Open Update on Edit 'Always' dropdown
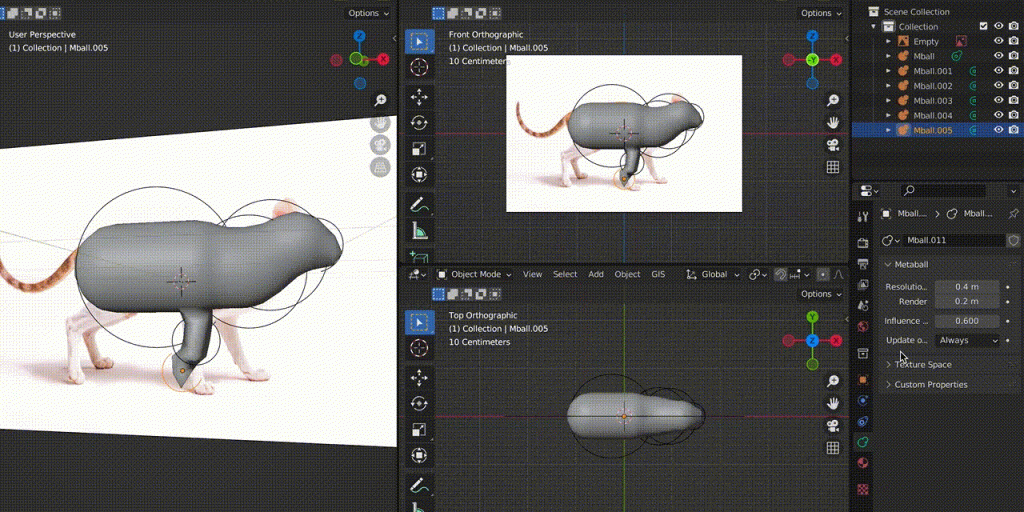This screenshot has height=512, width=1024. (x=967, y=340)
